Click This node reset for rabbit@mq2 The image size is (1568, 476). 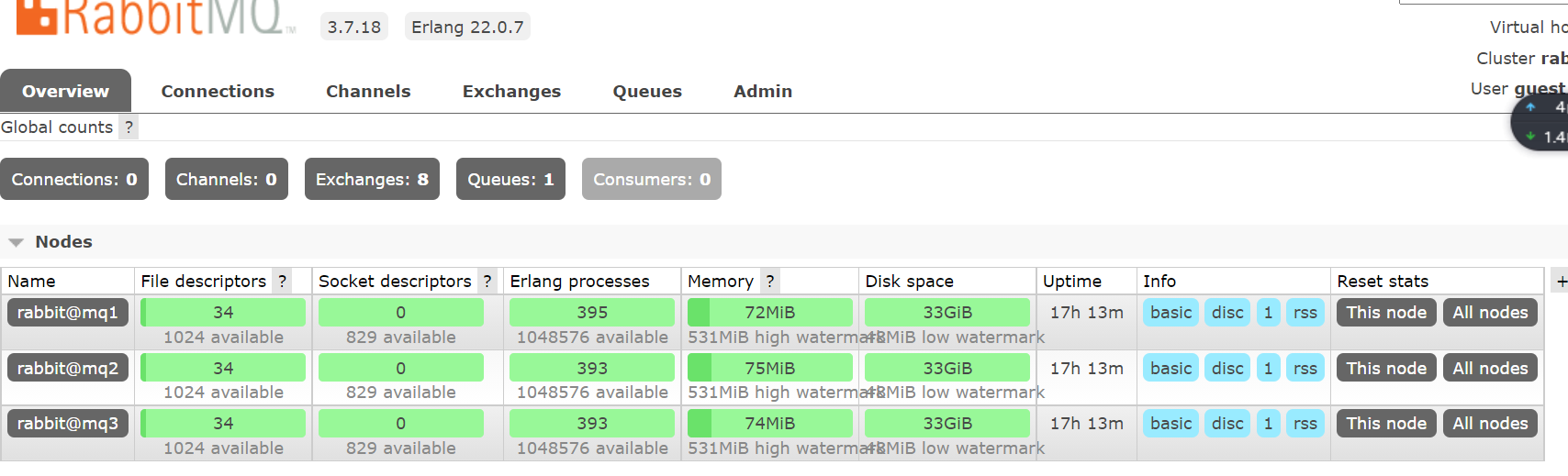pyautogui.click(x=1386, y=368)
